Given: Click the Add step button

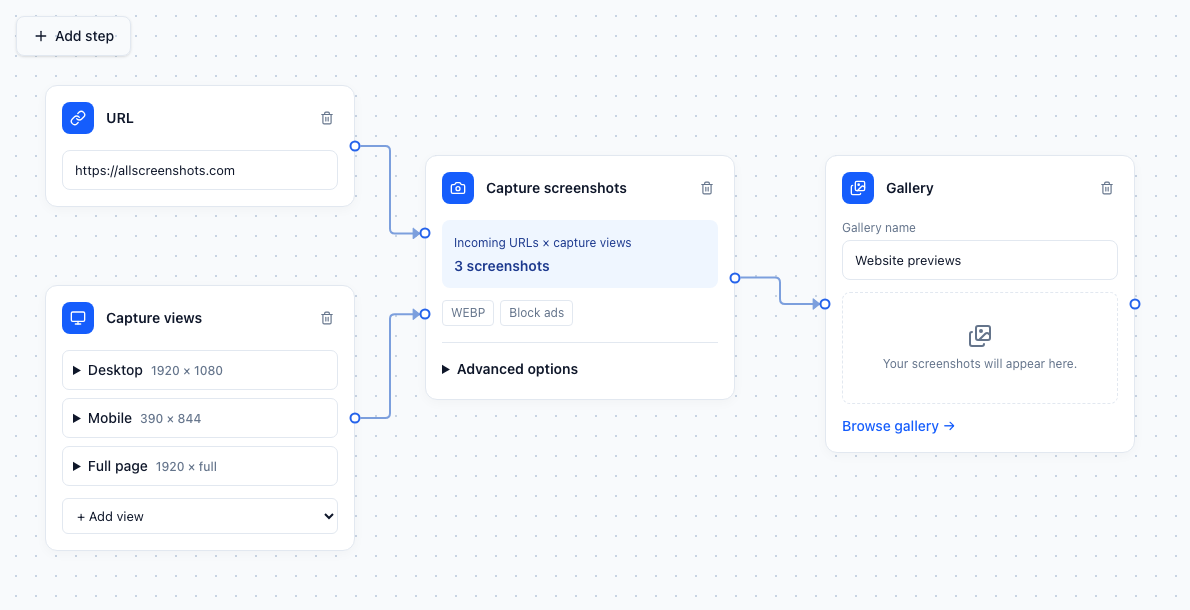Looking at the screenshot, I should 74,36.
